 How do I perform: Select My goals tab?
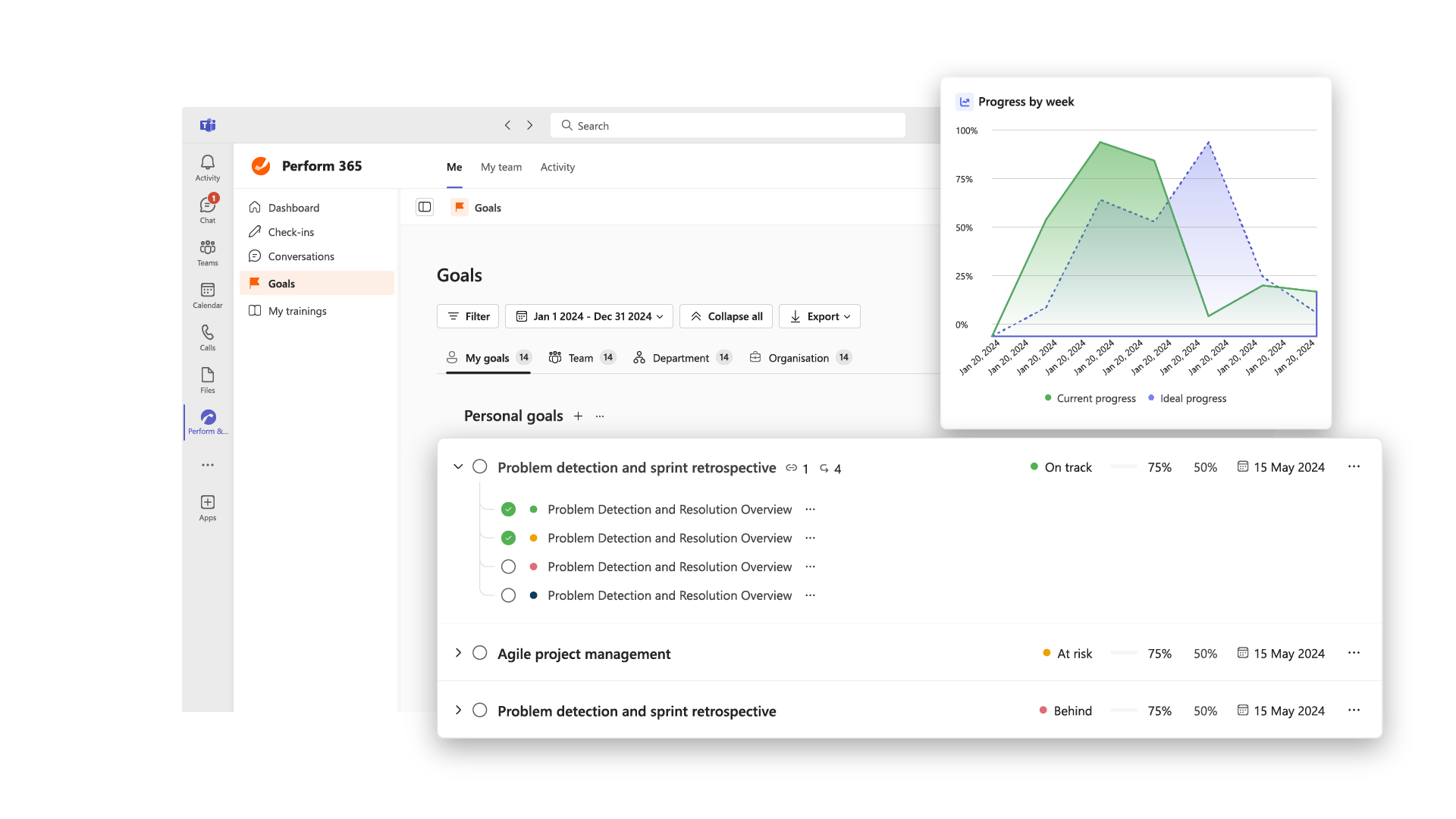click(488, 358)
